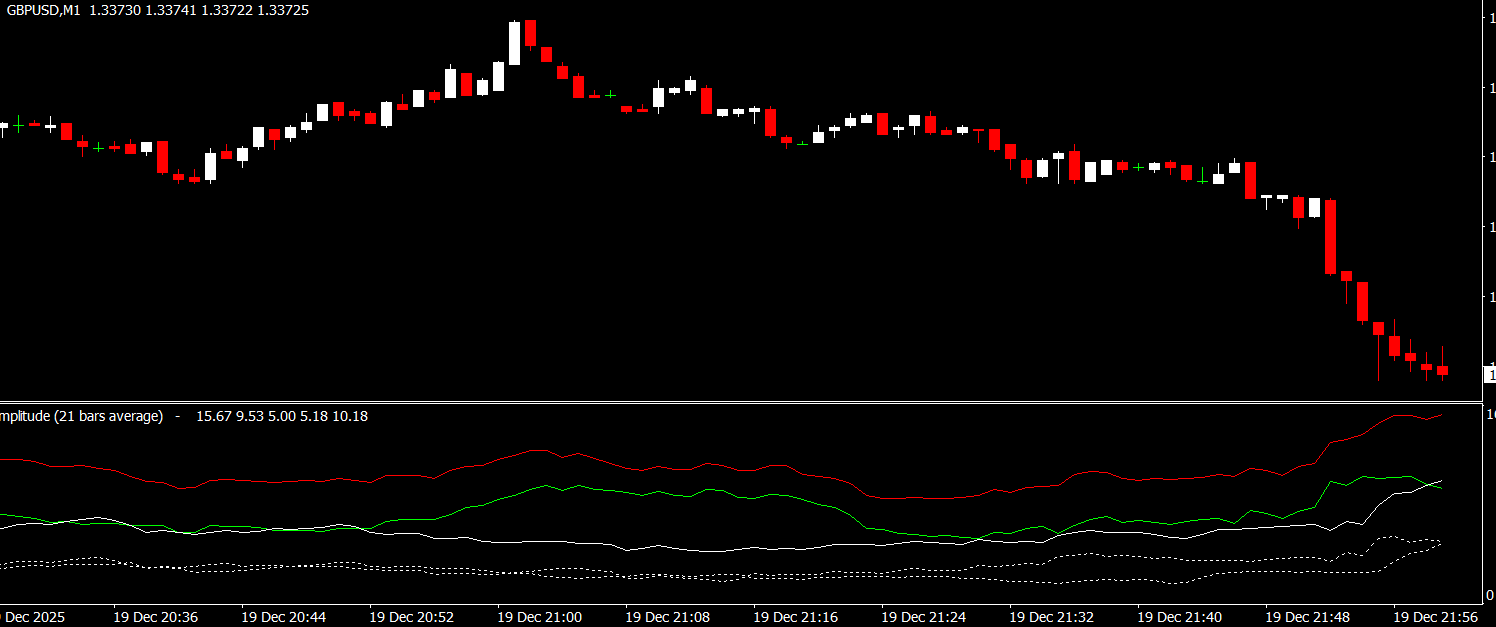Click the red candle at the chart's highest point

click(531, 33)
